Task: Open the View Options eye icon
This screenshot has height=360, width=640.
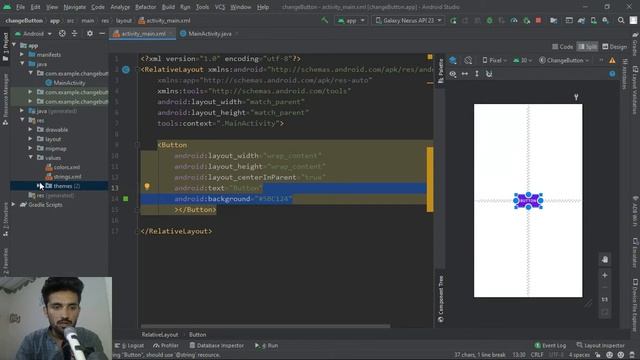Action: 453,74
